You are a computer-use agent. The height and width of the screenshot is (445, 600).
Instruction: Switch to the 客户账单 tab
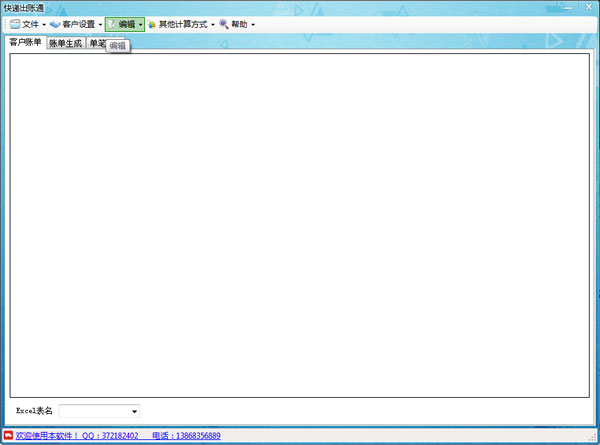(25, 43)
